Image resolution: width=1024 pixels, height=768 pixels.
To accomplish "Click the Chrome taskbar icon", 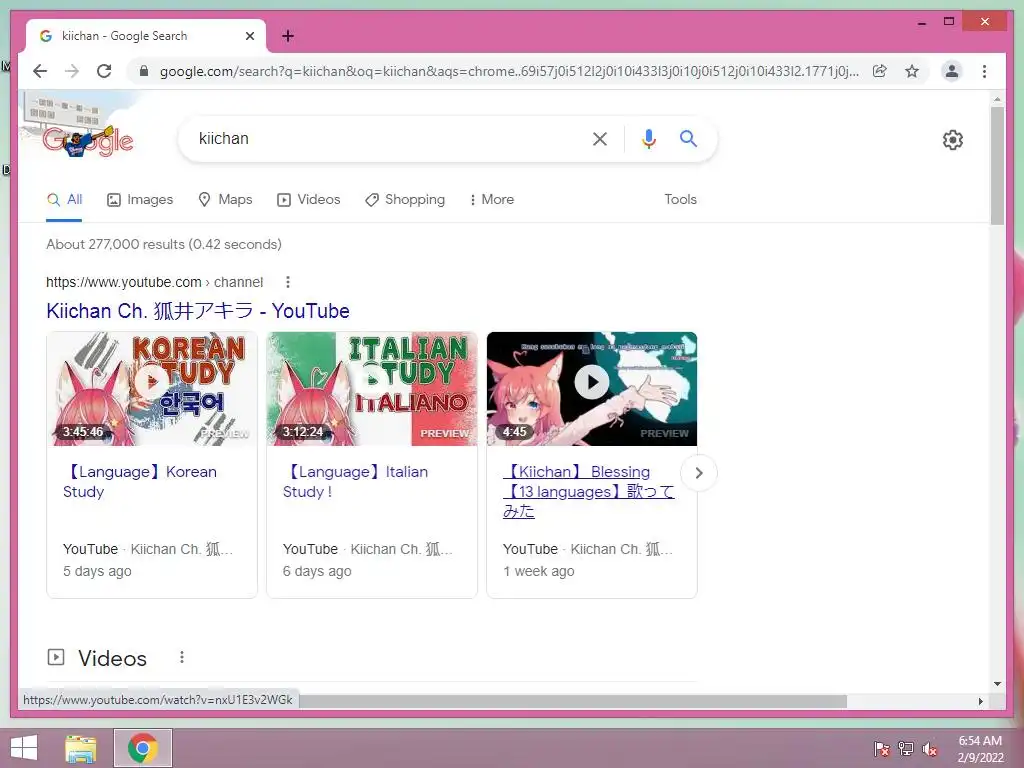I will [x=143, y=748].
